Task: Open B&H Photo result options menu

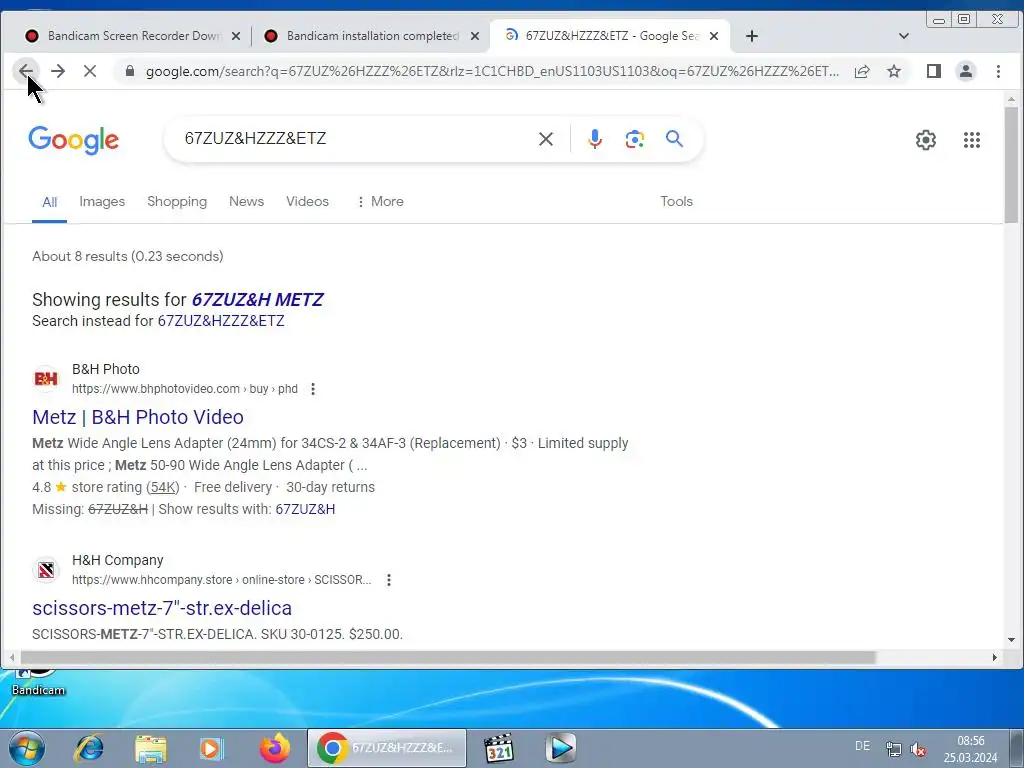Action: tap(313, 389)
